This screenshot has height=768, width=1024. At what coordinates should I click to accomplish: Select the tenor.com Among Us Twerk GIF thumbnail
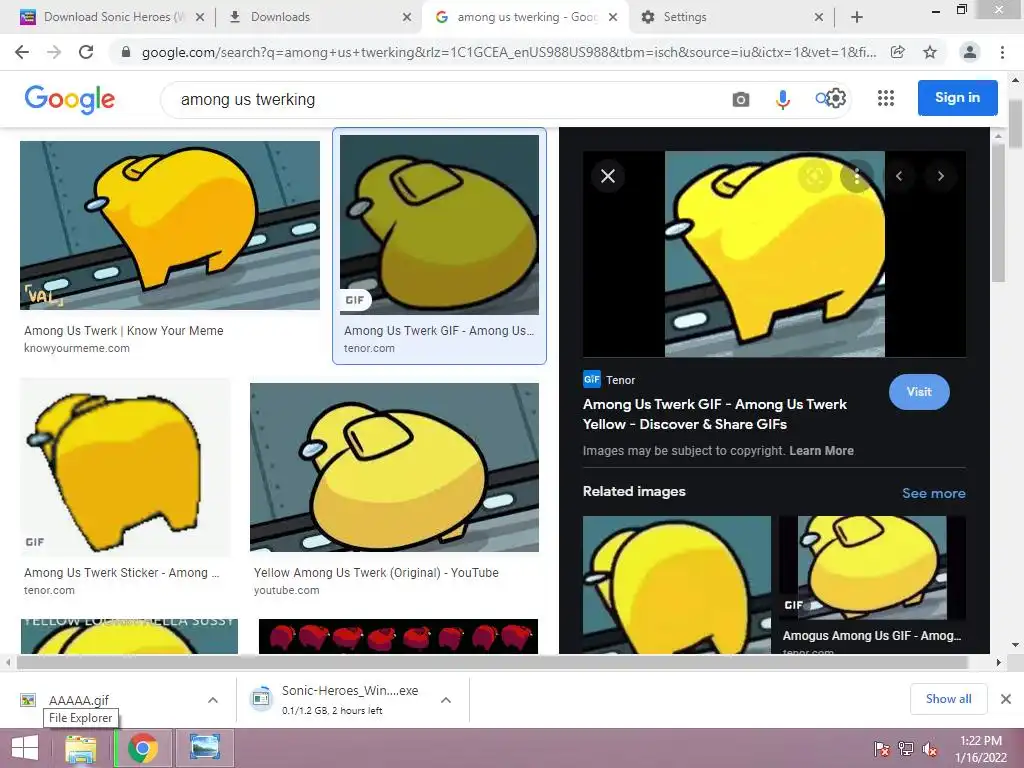tap(440, 225)
